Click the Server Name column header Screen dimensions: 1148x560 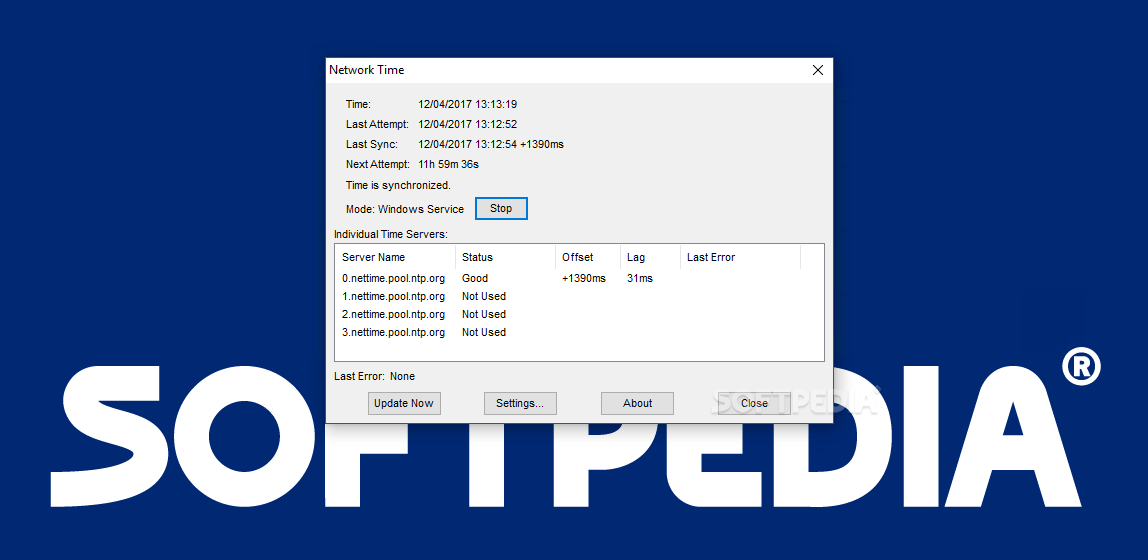[x=395, y=258]
